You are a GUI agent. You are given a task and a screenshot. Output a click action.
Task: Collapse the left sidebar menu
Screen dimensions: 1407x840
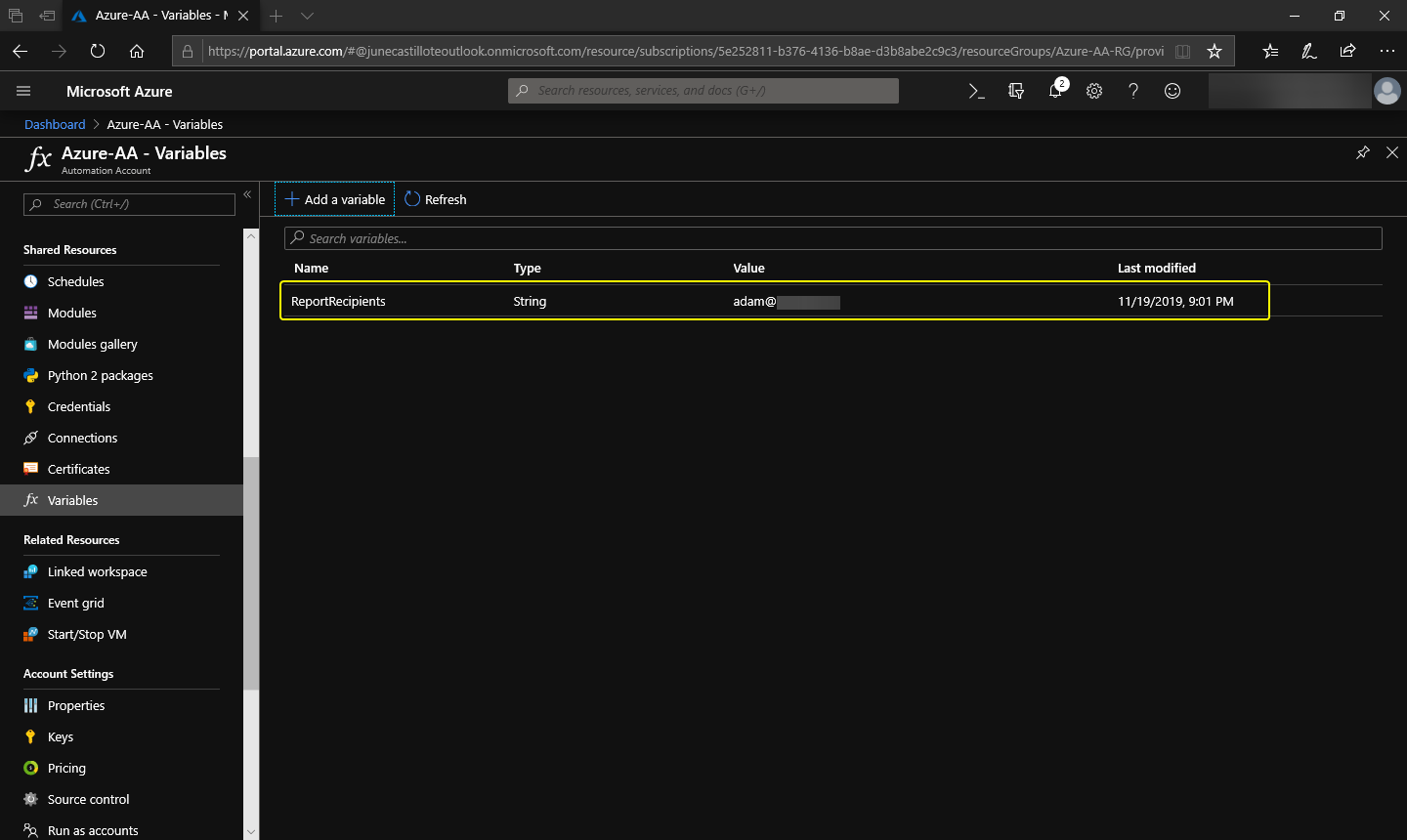coord(247,194)
